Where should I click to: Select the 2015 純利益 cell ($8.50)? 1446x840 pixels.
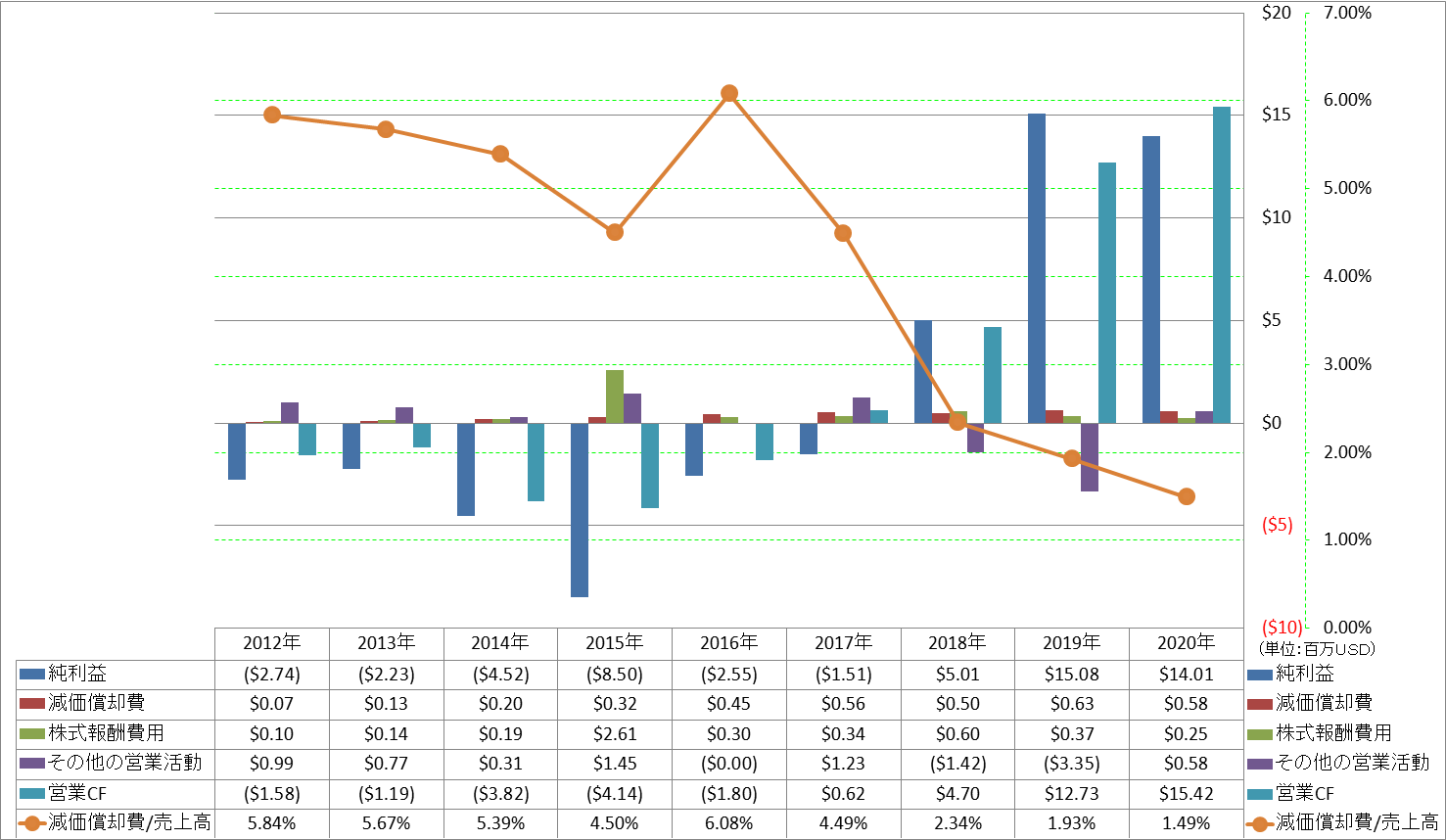(x=615, y=675)
